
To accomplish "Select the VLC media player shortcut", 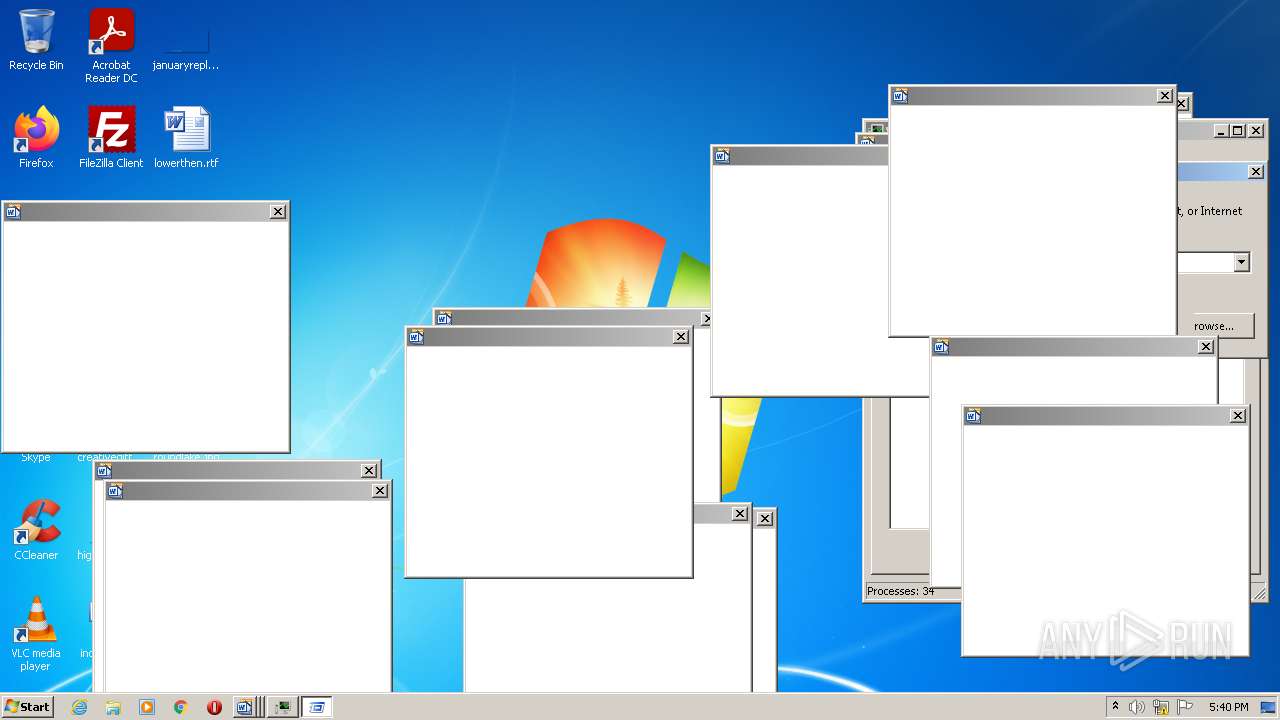I will pos(36,634).
